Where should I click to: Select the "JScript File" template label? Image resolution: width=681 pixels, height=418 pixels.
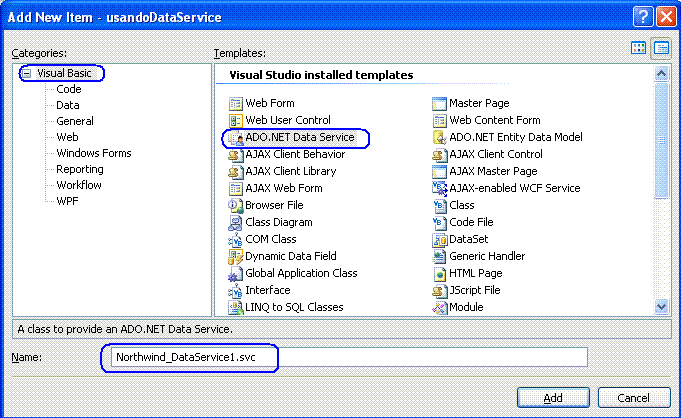pos(475,290)
